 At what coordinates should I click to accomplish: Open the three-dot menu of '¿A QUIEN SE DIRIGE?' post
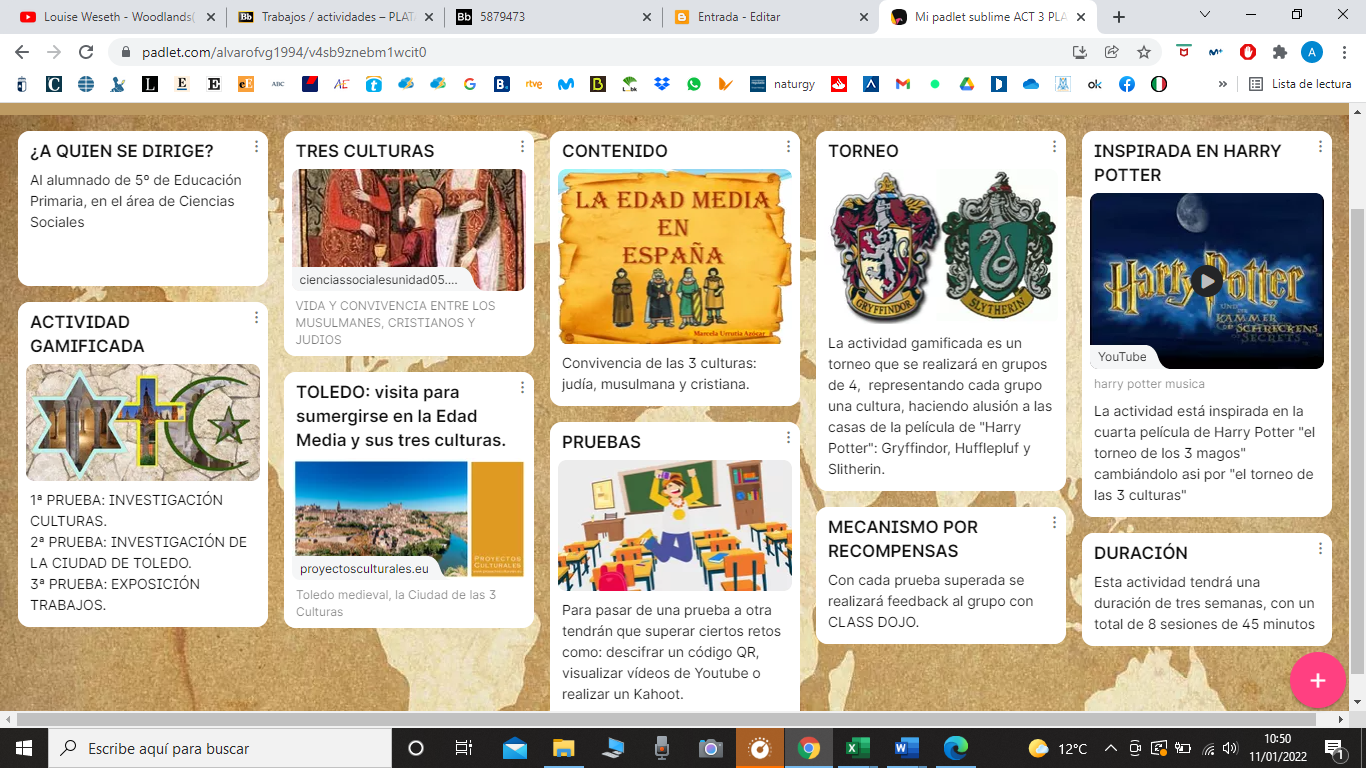point(256,147)
